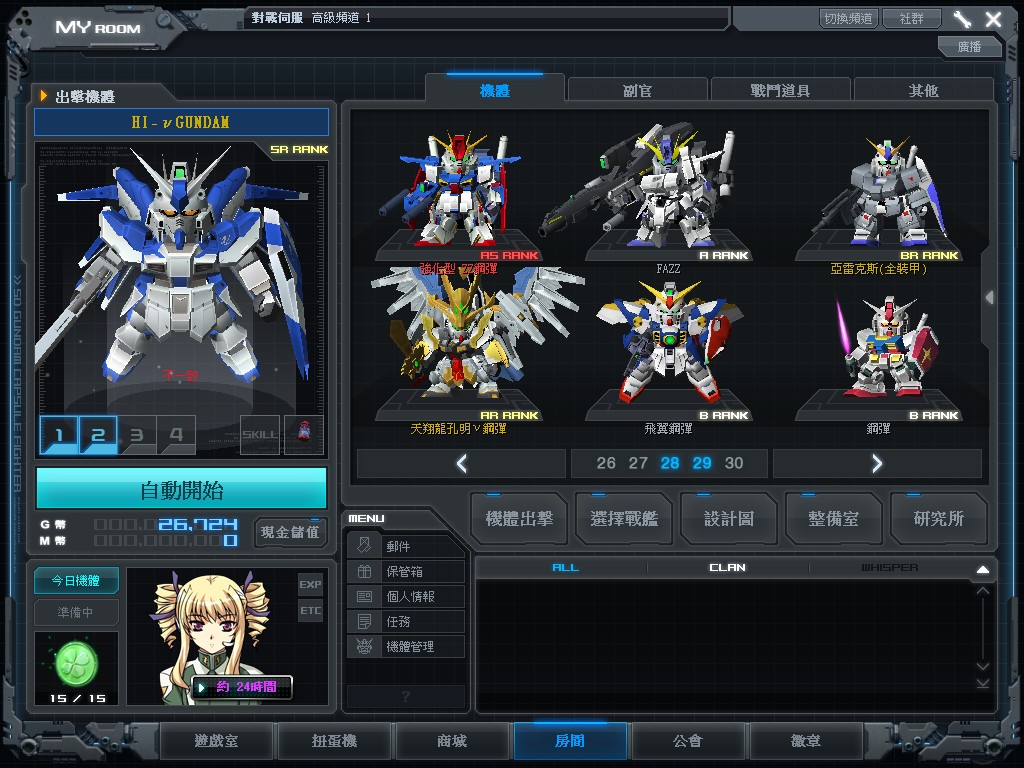Image resolution: width=1024 pixels, height=768 pixels.
Task: Expand the chat window with the up arrow
Action: (982, 569)
